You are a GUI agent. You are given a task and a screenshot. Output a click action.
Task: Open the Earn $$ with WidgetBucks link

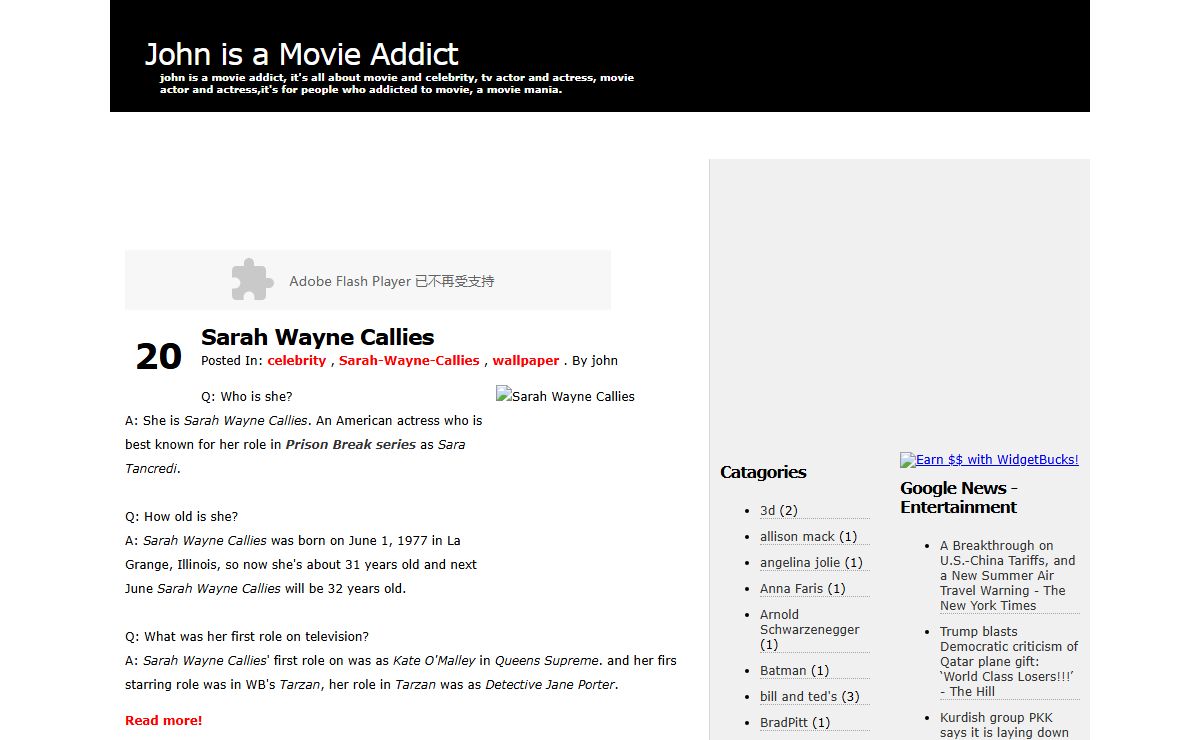point(989,460)
